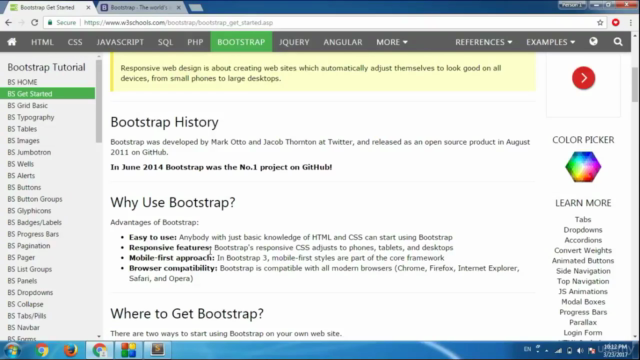Open BS Typography in sidebar
The width and height of the screenshot is (640, 360).
31,117
